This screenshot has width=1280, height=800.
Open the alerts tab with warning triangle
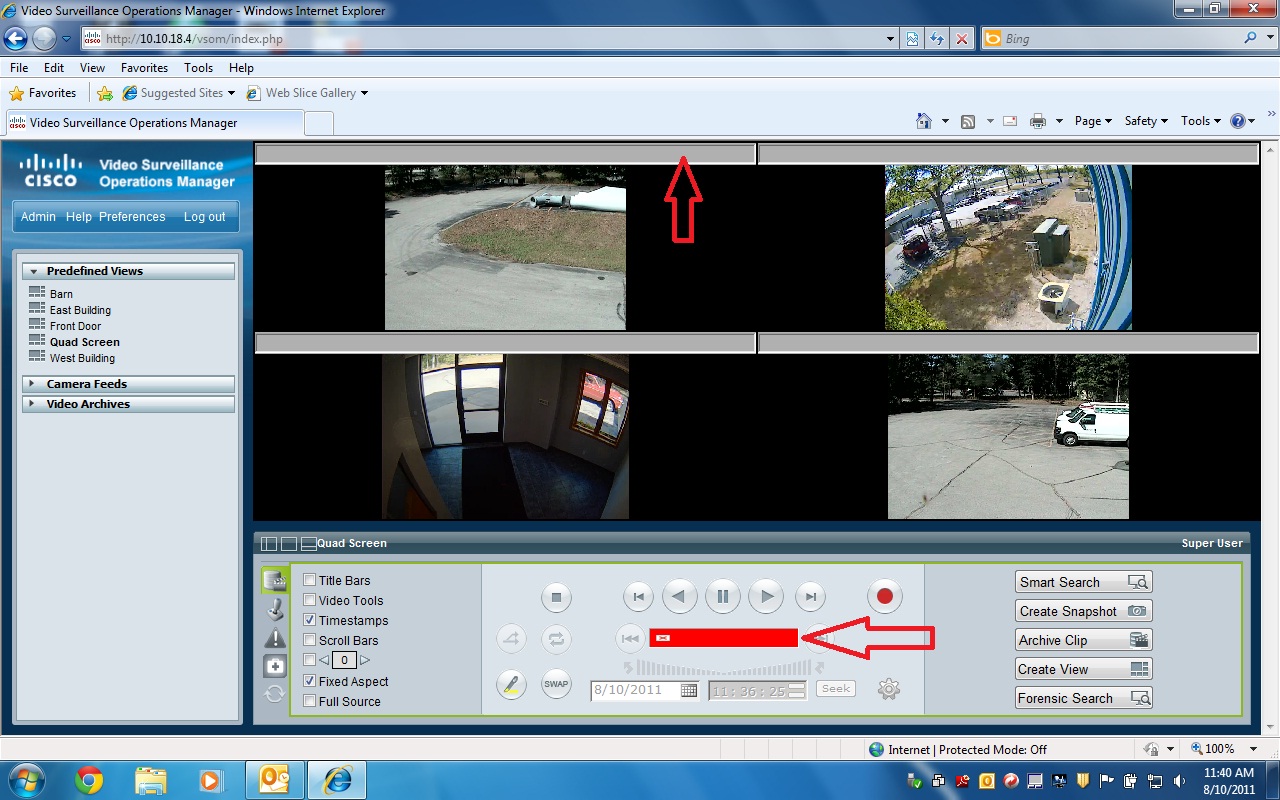[274, 638]
